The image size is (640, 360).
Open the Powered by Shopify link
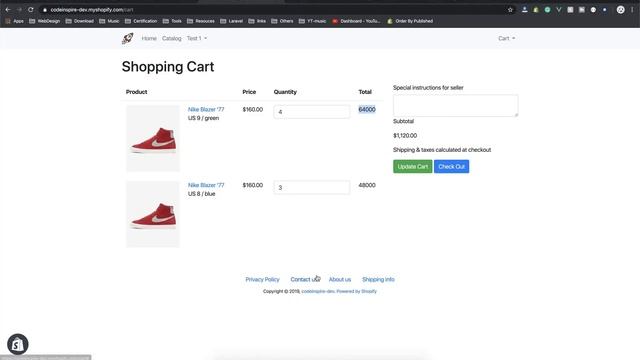(357, 291)
